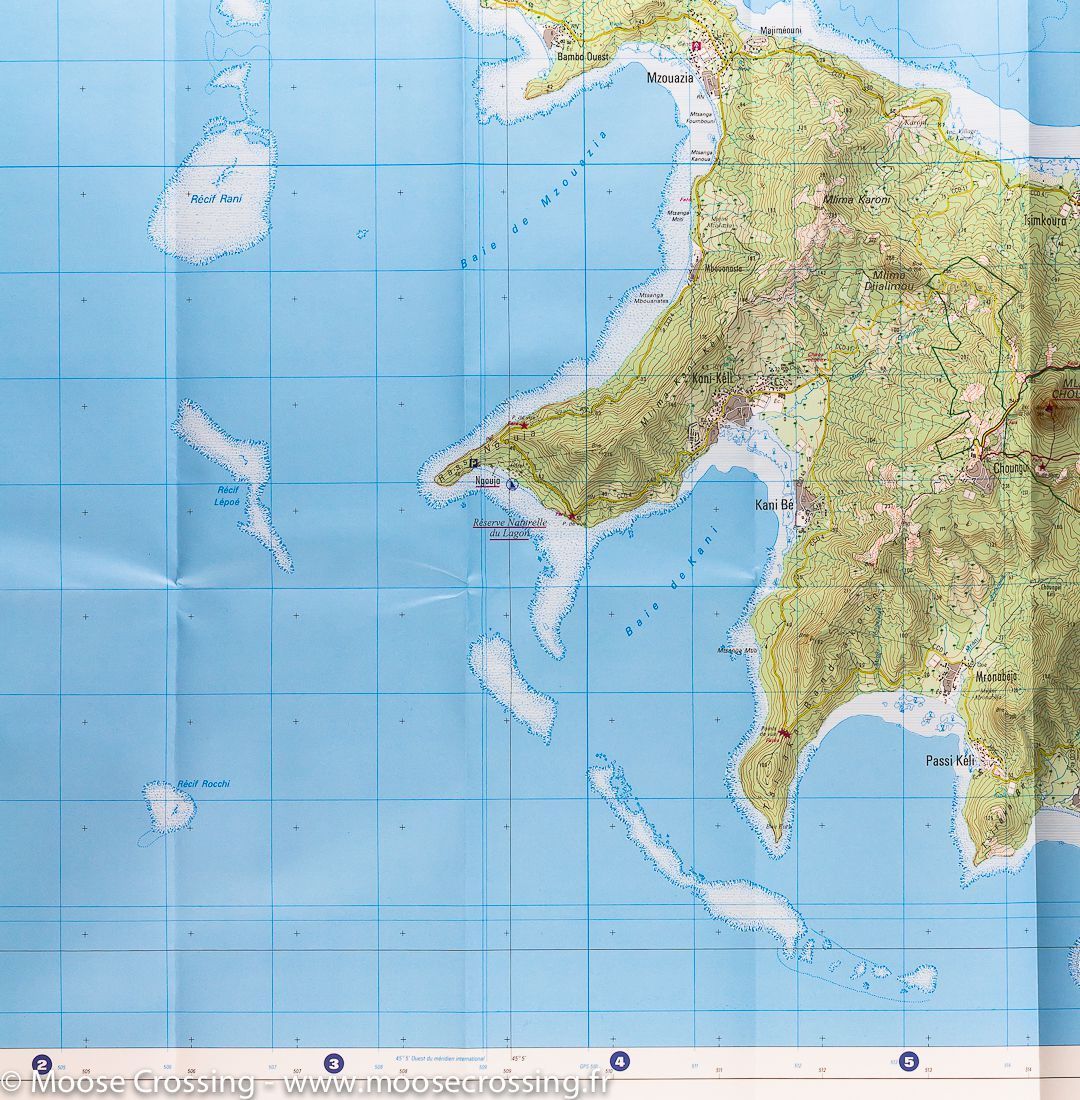Select the parking symbol near Ngouja beach

[x=473, y=462]
